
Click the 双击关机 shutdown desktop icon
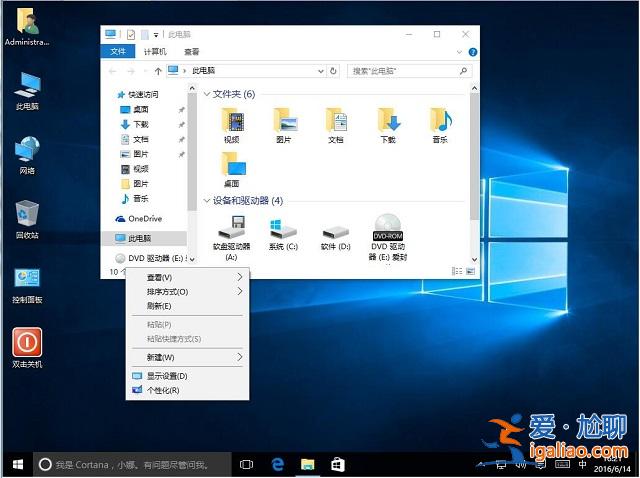(x=27, y=344)
